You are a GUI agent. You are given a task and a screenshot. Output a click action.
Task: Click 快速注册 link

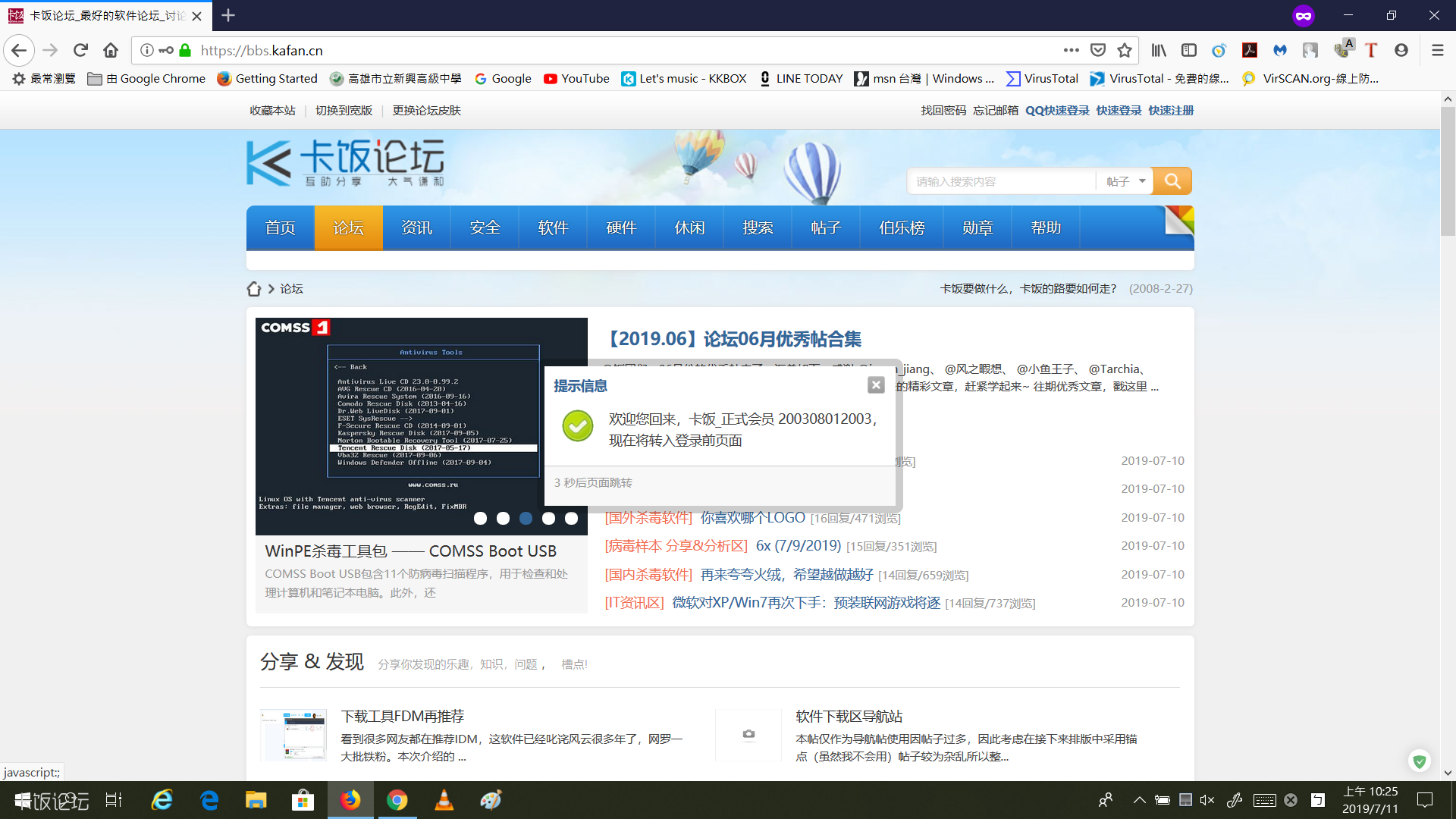pyautogui.click(x=1171, y=111)
